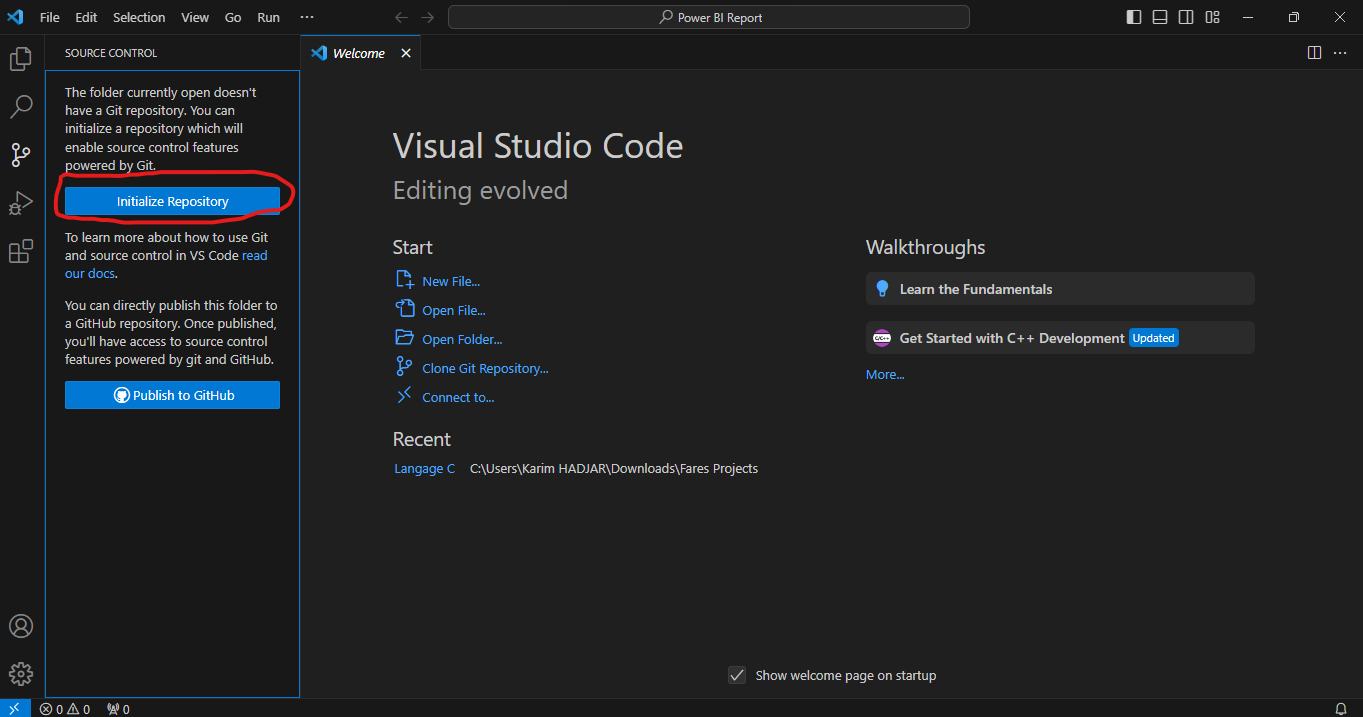Open Get Started with C++ Development walkthrough
Screen dimensions: 1363x717
pos(1060,338)
